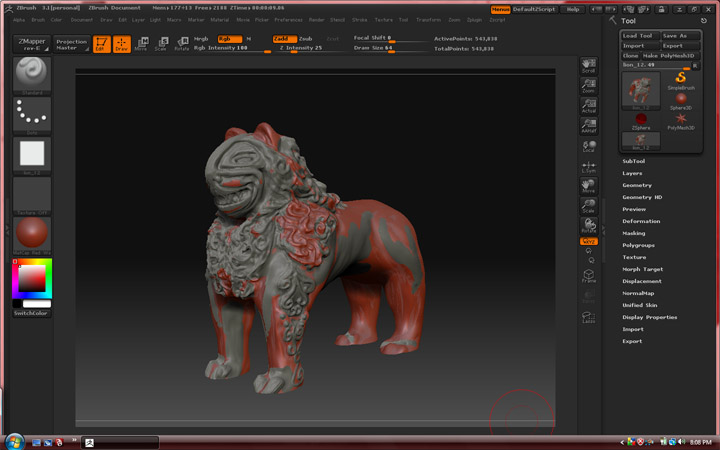Open the Preferences menu
This screenshot has width=720, height=450.
click(288, 19)
